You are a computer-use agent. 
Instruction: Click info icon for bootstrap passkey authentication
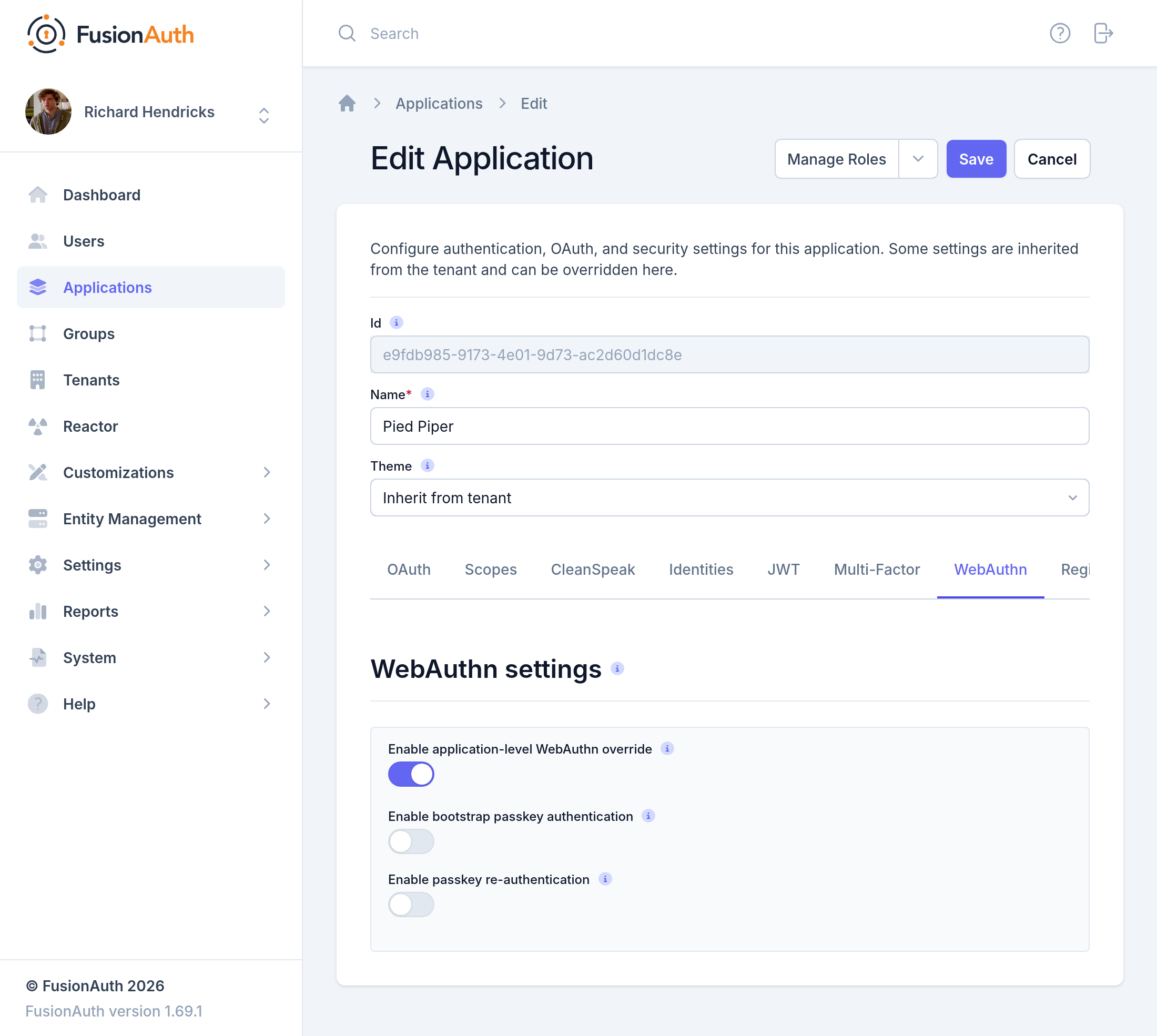coord(648,816)
